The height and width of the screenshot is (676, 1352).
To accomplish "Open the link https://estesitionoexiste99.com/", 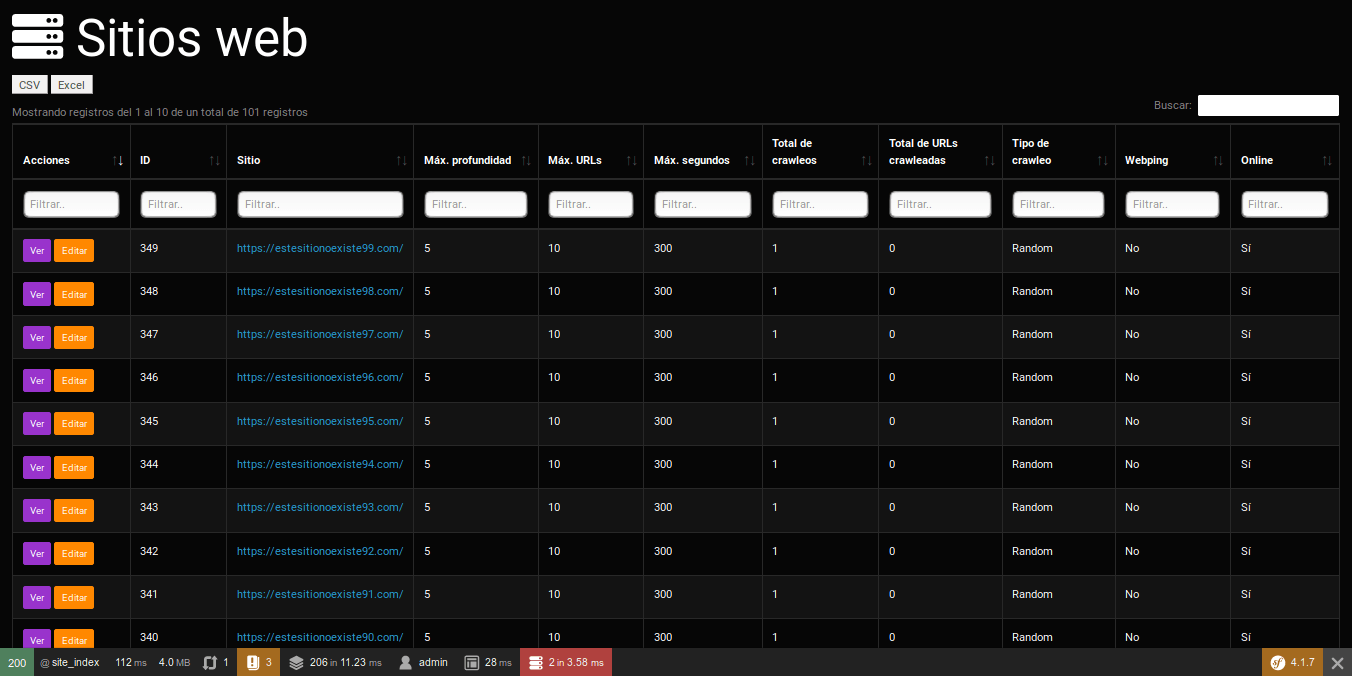I will point(320,248).
